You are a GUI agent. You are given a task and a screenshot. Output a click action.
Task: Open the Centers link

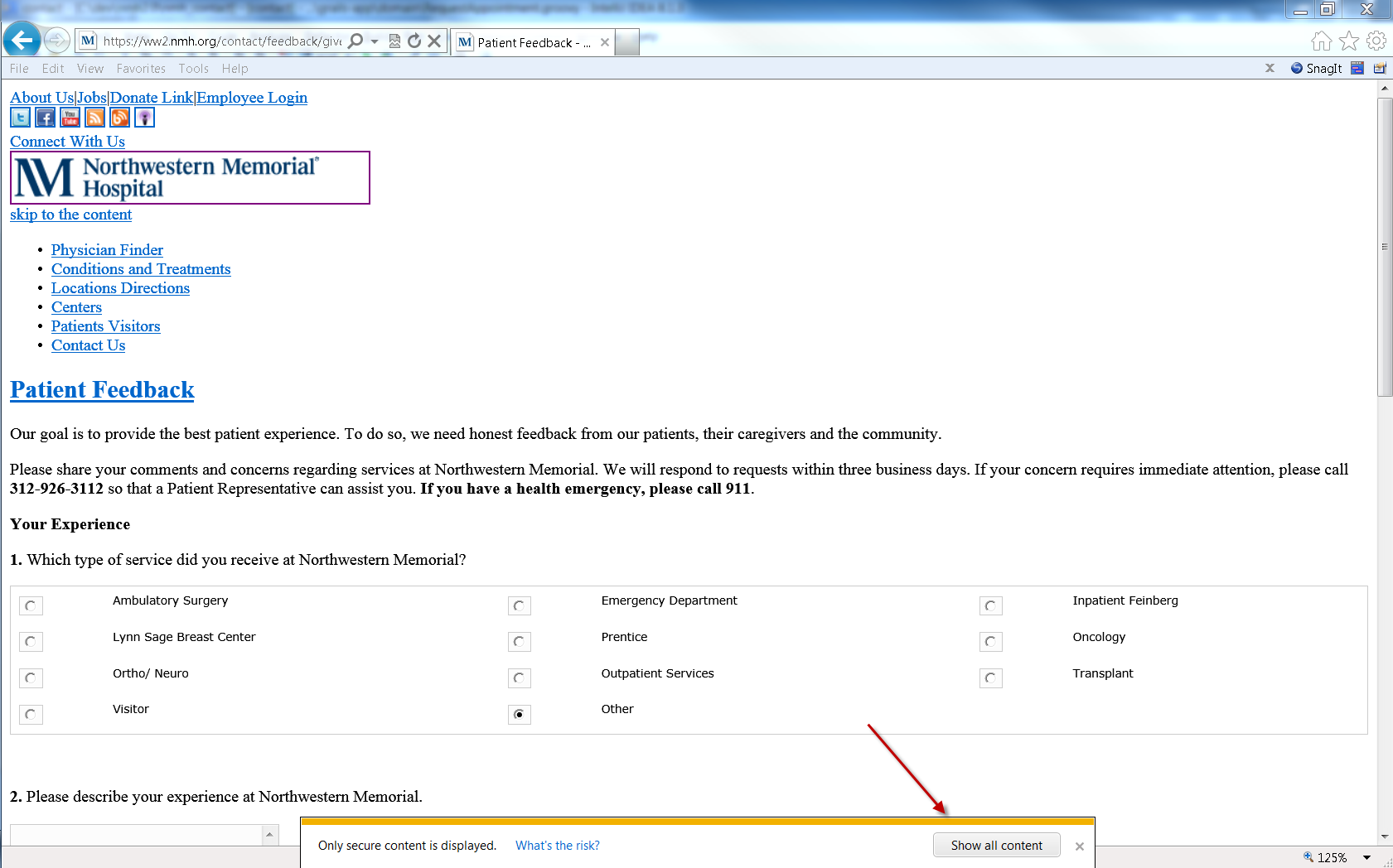(76, 307)
